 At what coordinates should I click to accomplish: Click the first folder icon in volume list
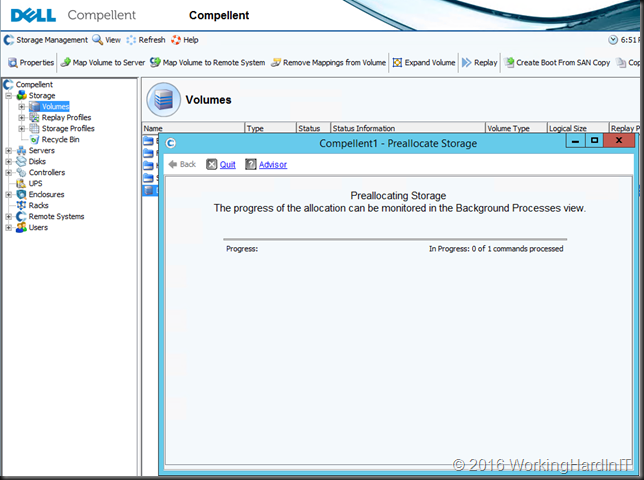(148, 141)
